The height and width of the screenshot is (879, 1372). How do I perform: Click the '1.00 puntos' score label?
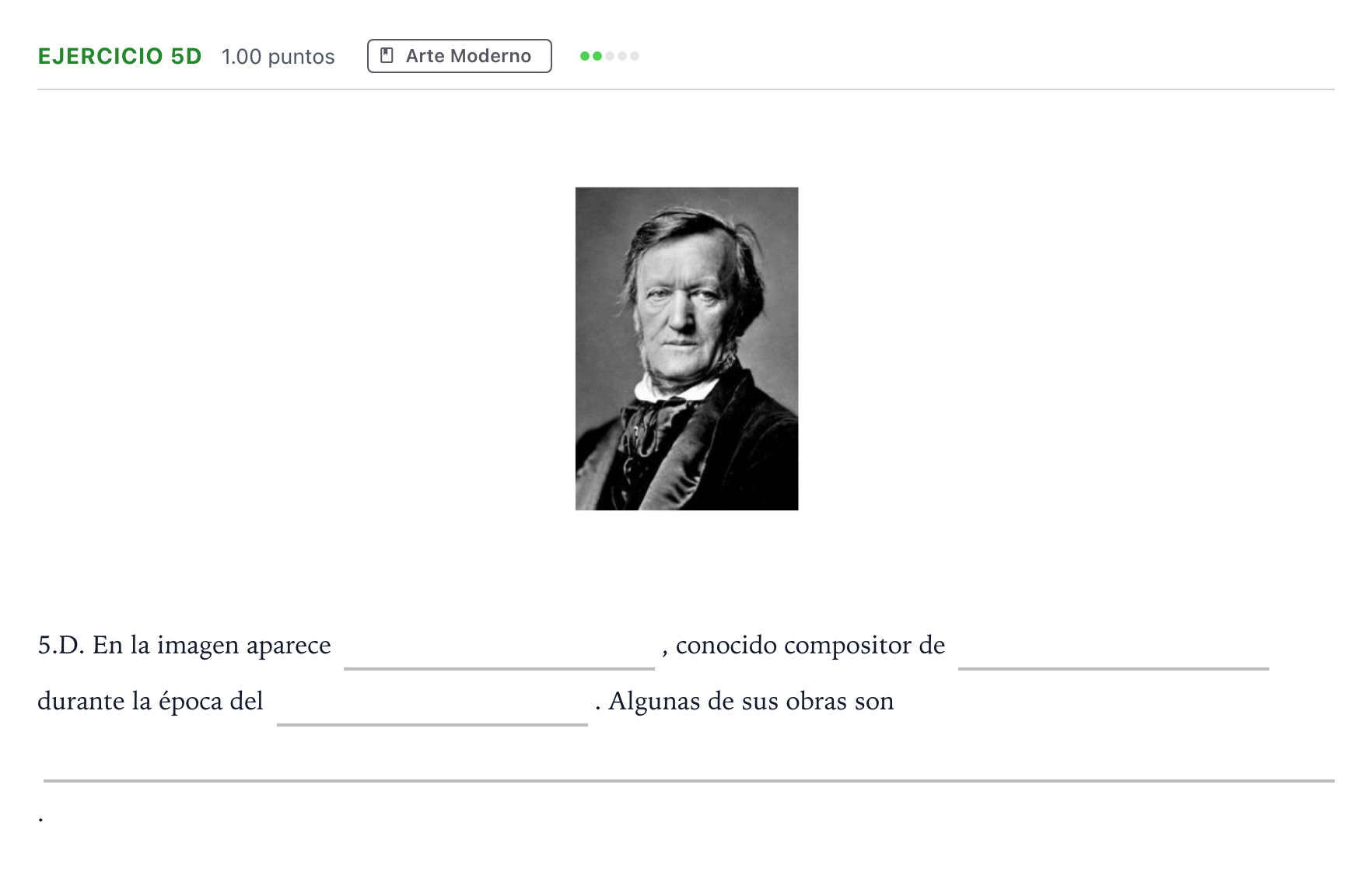click(278, 57)
